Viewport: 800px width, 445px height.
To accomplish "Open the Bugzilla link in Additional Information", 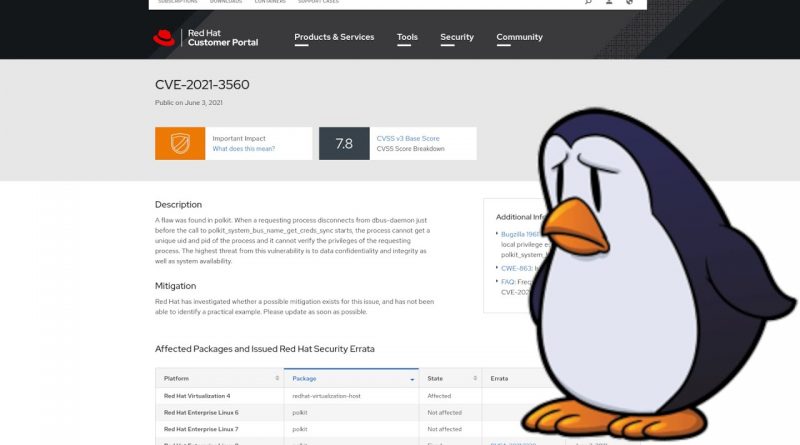I will 520,234.
